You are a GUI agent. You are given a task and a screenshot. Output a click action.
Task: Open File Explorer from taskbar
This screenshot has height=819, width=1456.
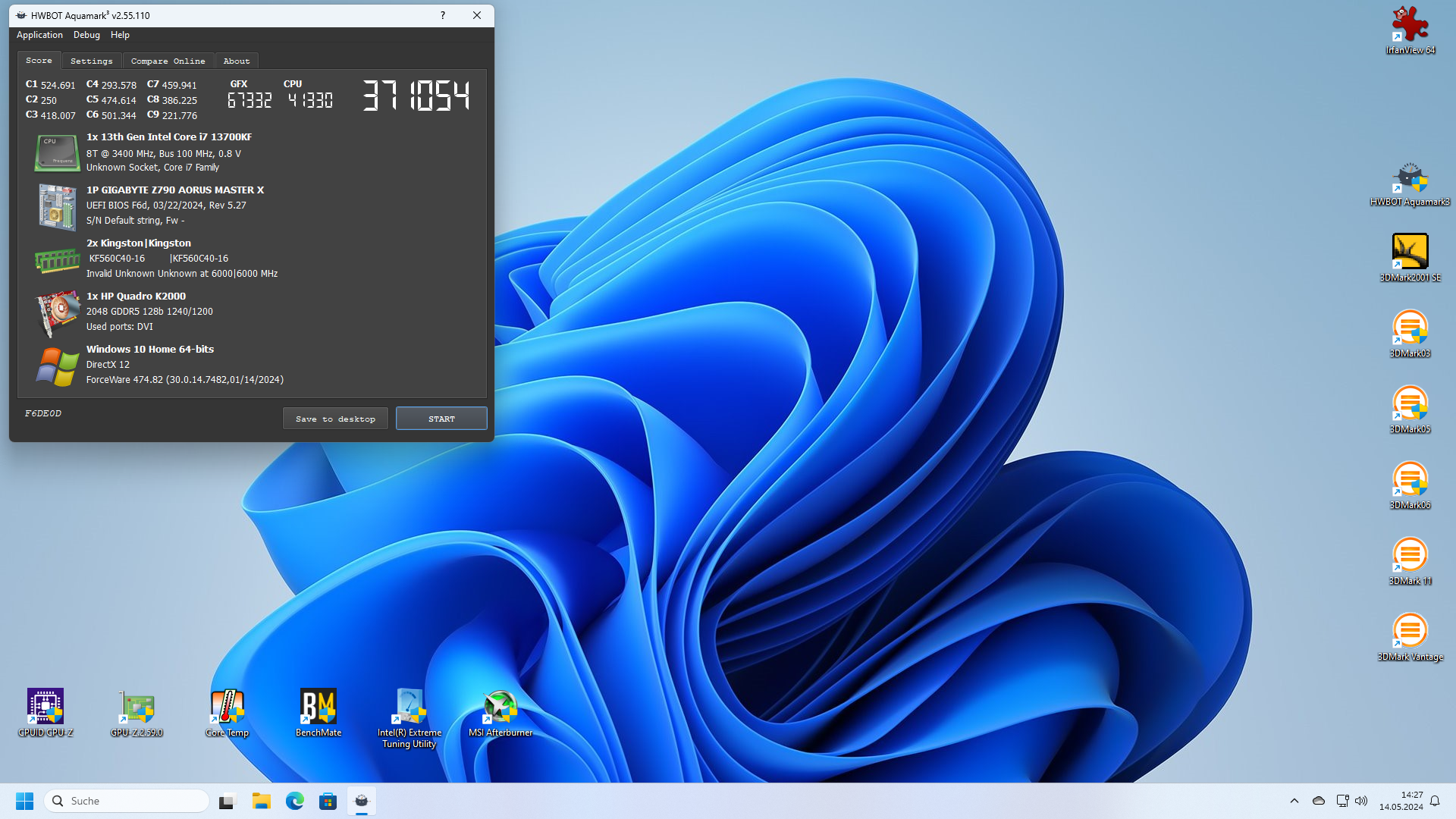[x=262, y=801]
